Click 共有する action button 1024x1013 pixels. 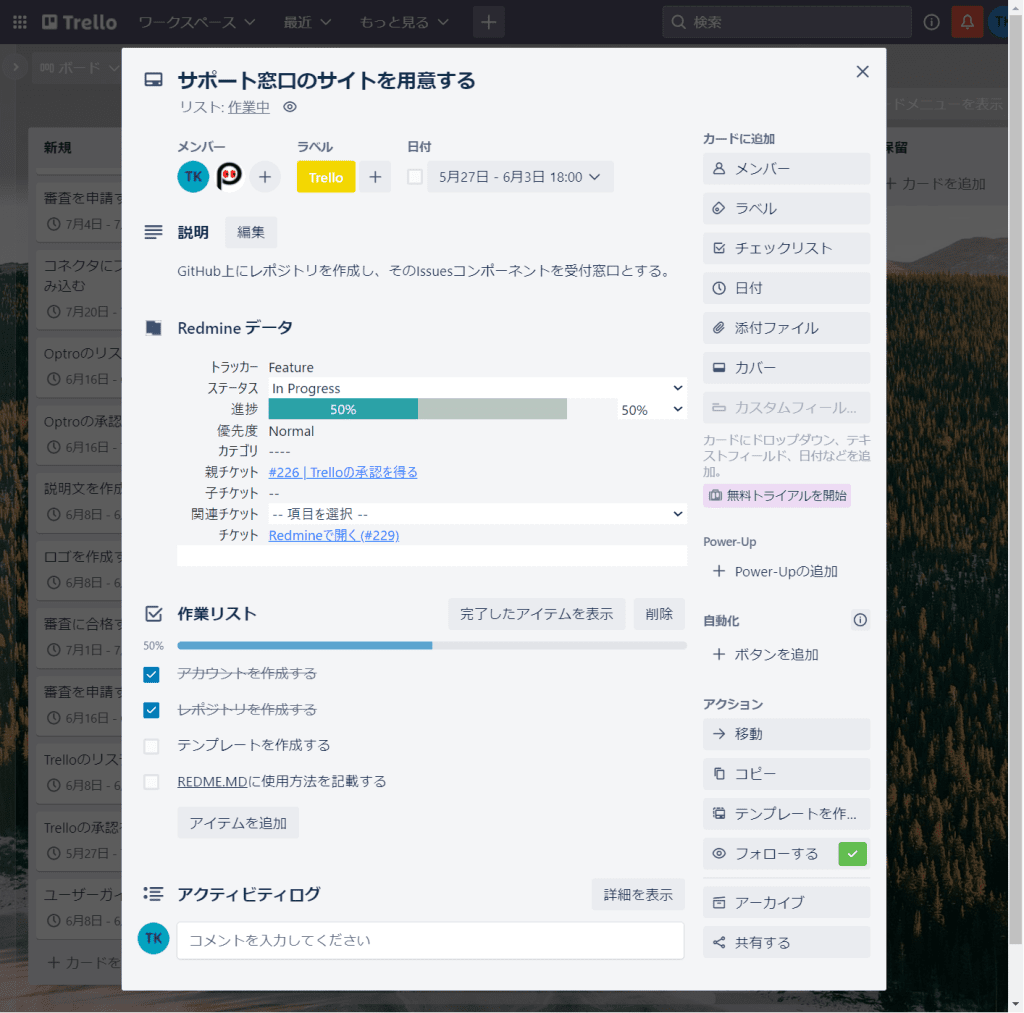[x=786, y=942]
